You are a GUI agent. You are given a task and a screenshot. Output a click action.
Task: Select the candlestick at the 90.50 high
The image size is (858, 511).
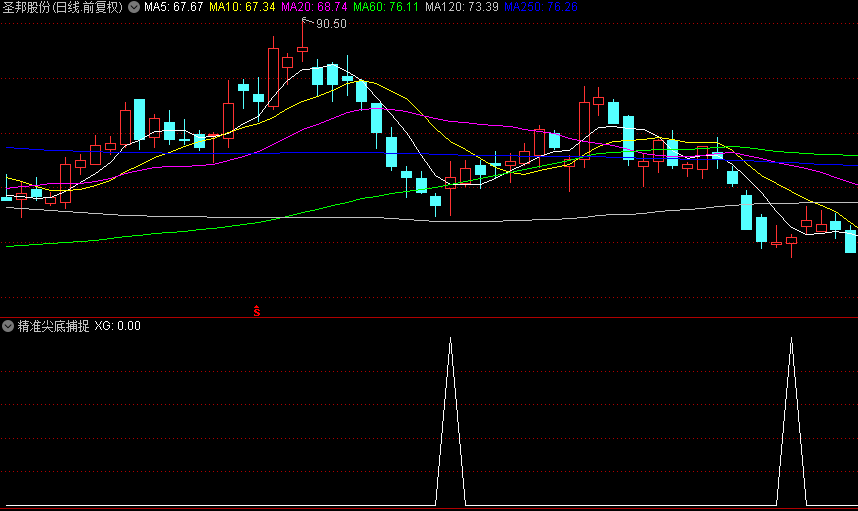[303, 49]
